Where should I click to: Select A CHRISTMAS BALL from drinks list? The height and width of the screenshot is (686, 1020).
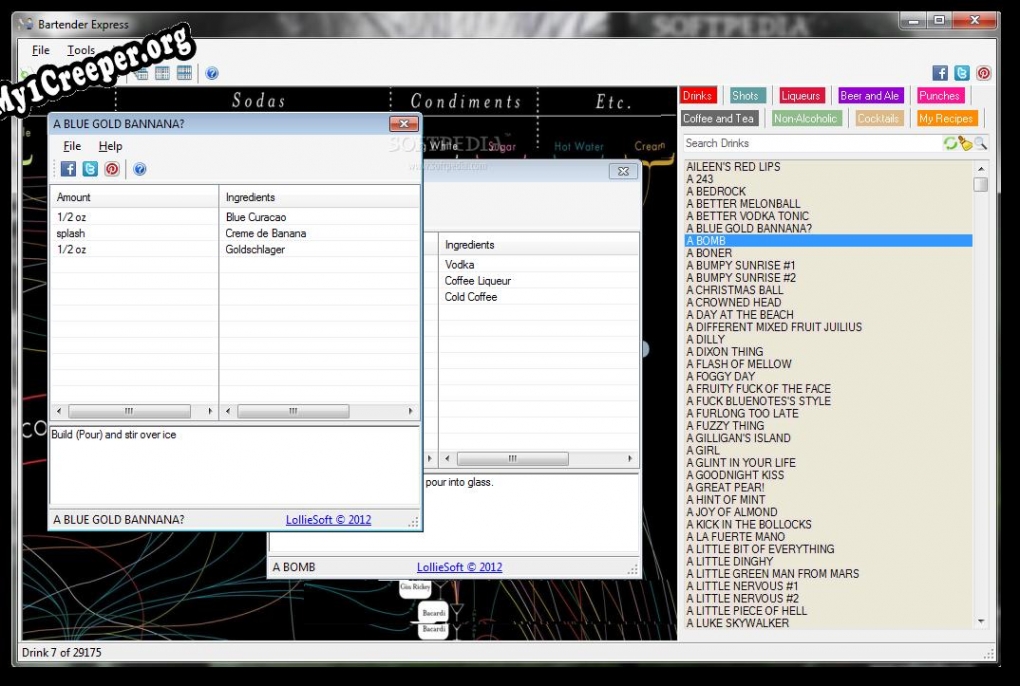point(735,290)
